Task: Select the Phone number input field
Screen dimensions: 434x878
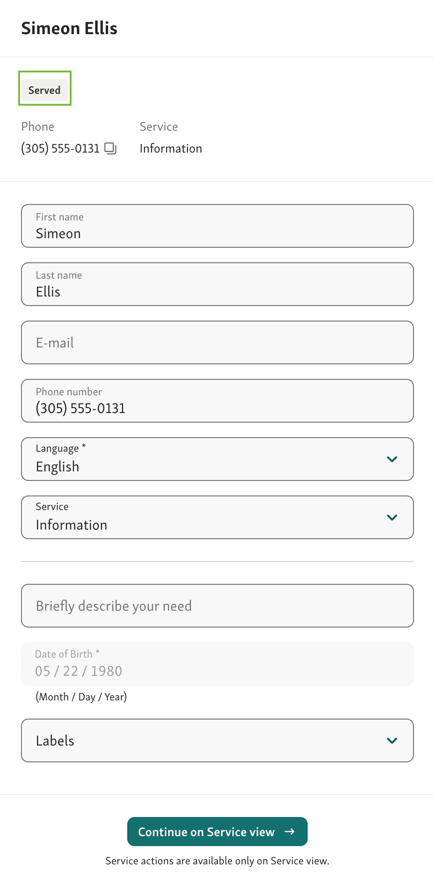Action: pos(217,401)
